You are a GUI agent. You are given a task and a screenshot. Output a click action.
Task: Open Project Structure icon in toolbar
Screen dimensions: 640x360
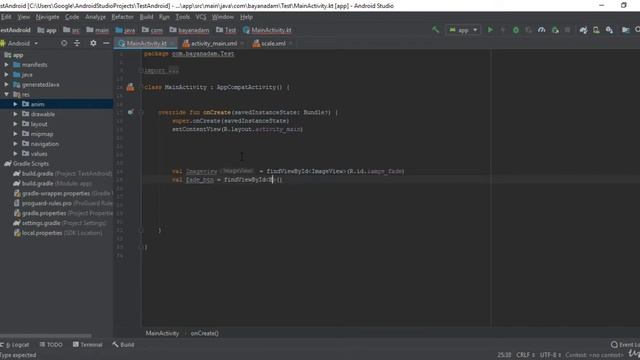(625, 30)
